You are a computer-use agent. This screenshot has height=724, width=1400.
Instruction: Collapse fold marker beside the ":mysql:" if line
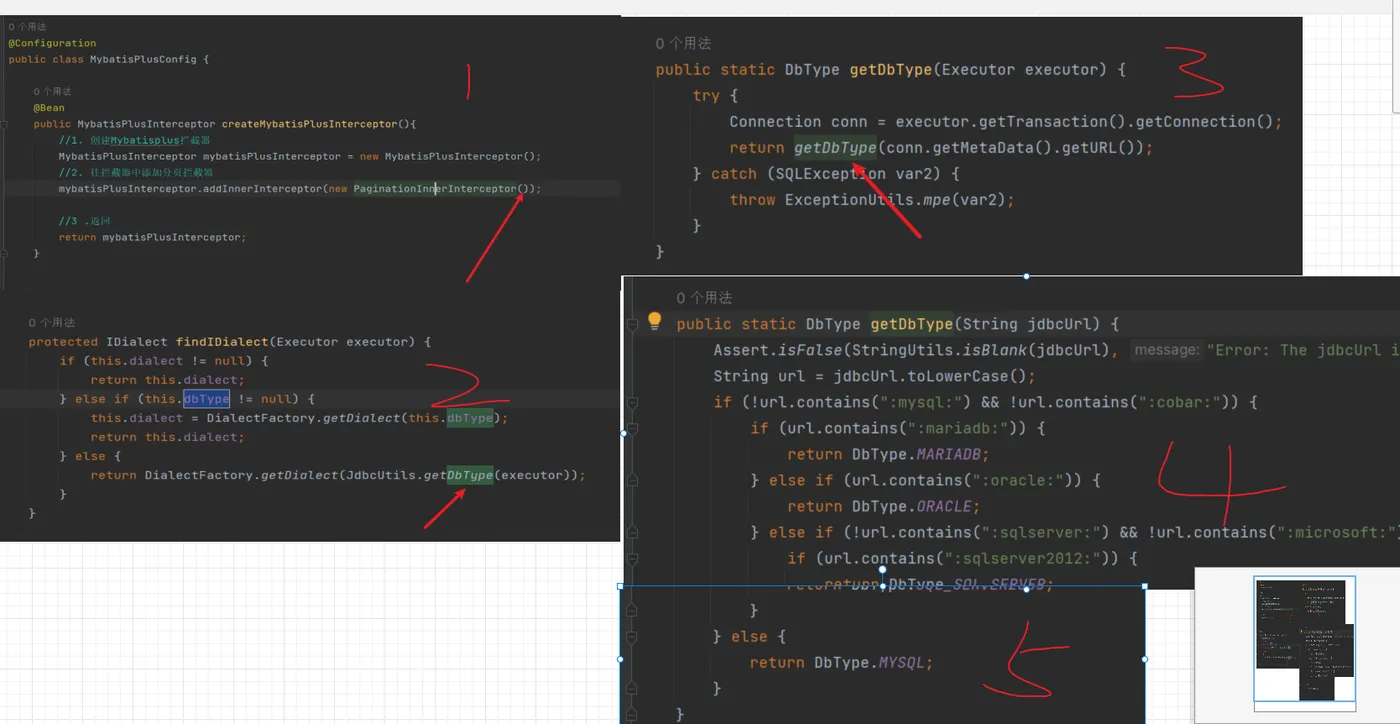pos(632,402)
